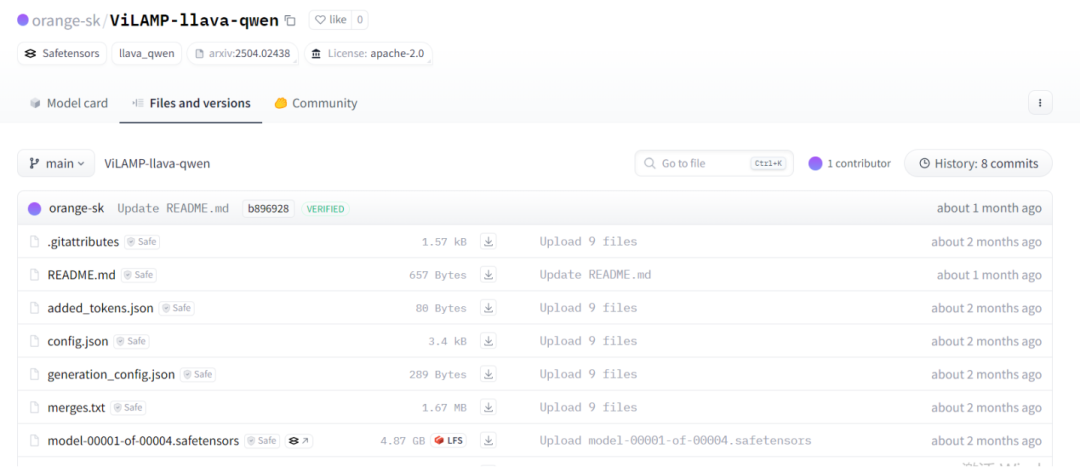Download model-00001-of-00004.safetensors using download icon

click(x=488, y=441)
